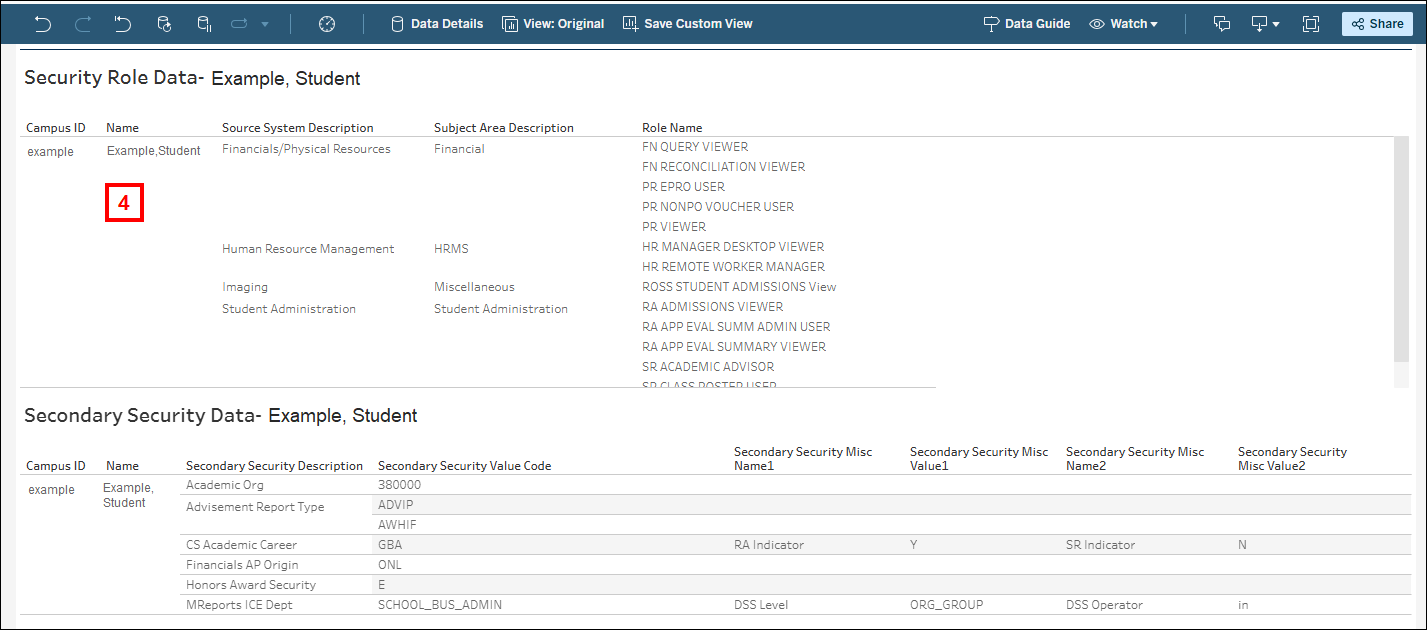Click the gauge icon in toolbar
Viewport: 1427px width, 630px height.
[x=327, y=24]
